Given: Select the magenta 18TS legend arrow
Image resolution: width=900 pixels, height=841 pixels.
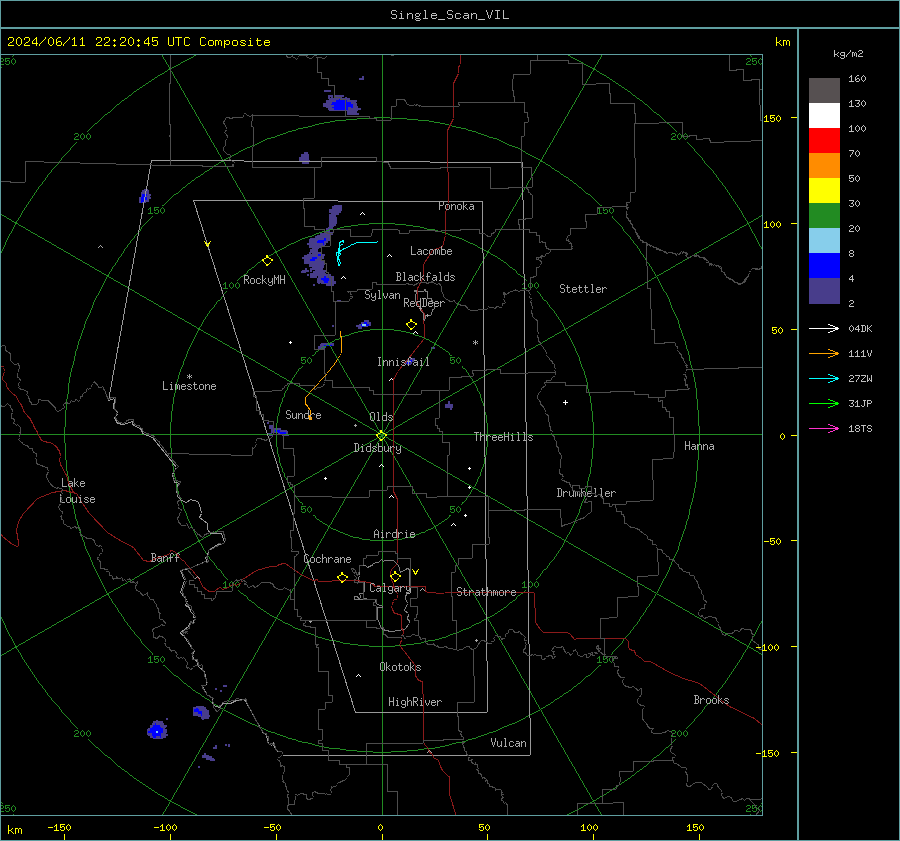Looking at the screenshot, I should (x=824, y=428).
